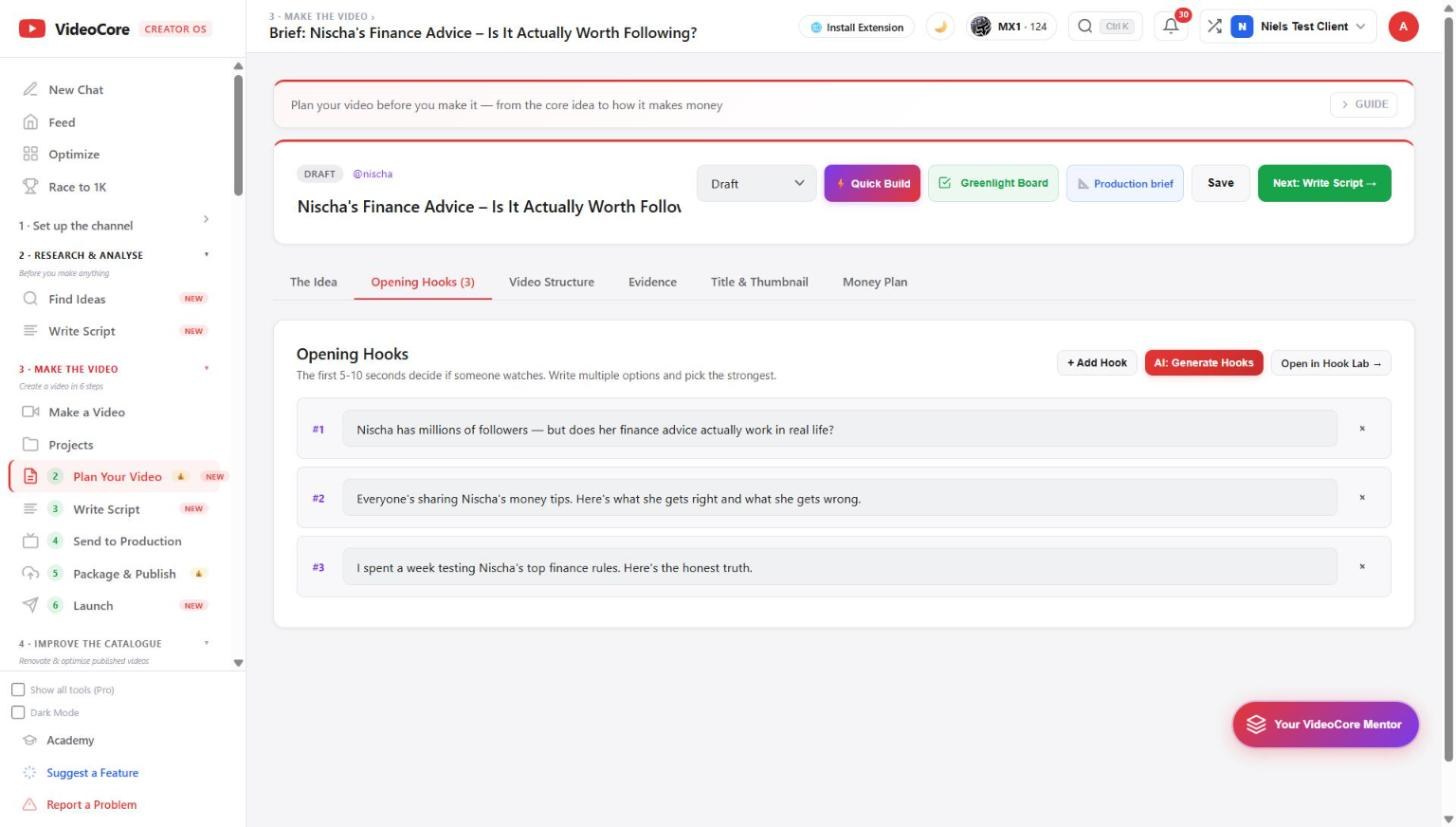The width and height of the screenshot is (1456, 827).
Task: Toggle dark mode moon icon in header
Action: [940, 27]
